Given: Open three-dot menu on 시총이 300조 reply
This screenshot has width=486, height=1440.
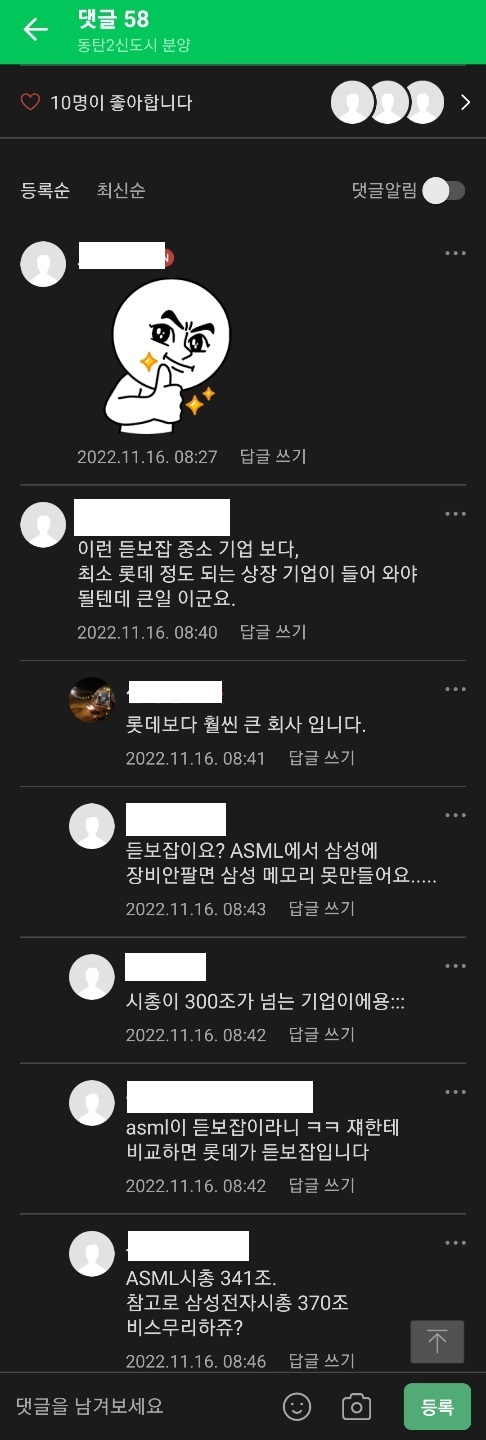Looking at the screenshot, I should pos(455,966).
